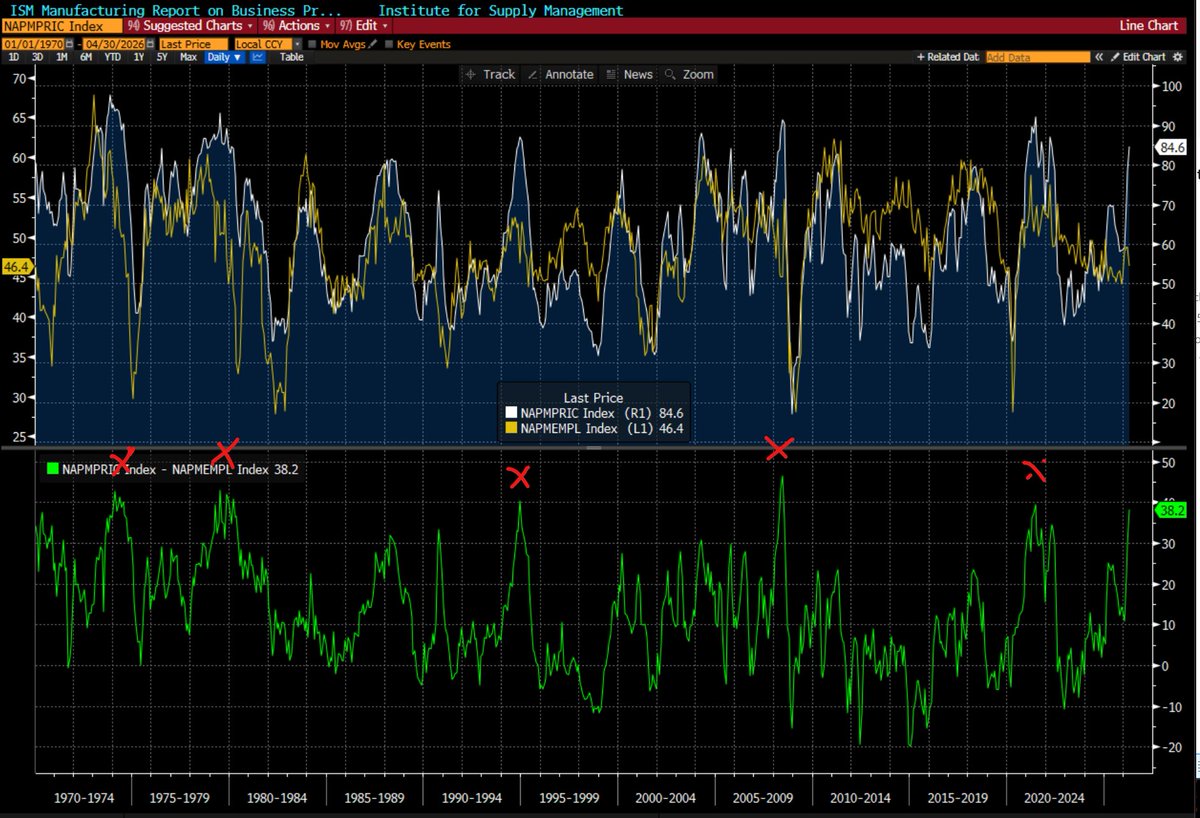Click the Last Price legend title
Viewport: 1200px width, 818px height.
pos(594,397)
